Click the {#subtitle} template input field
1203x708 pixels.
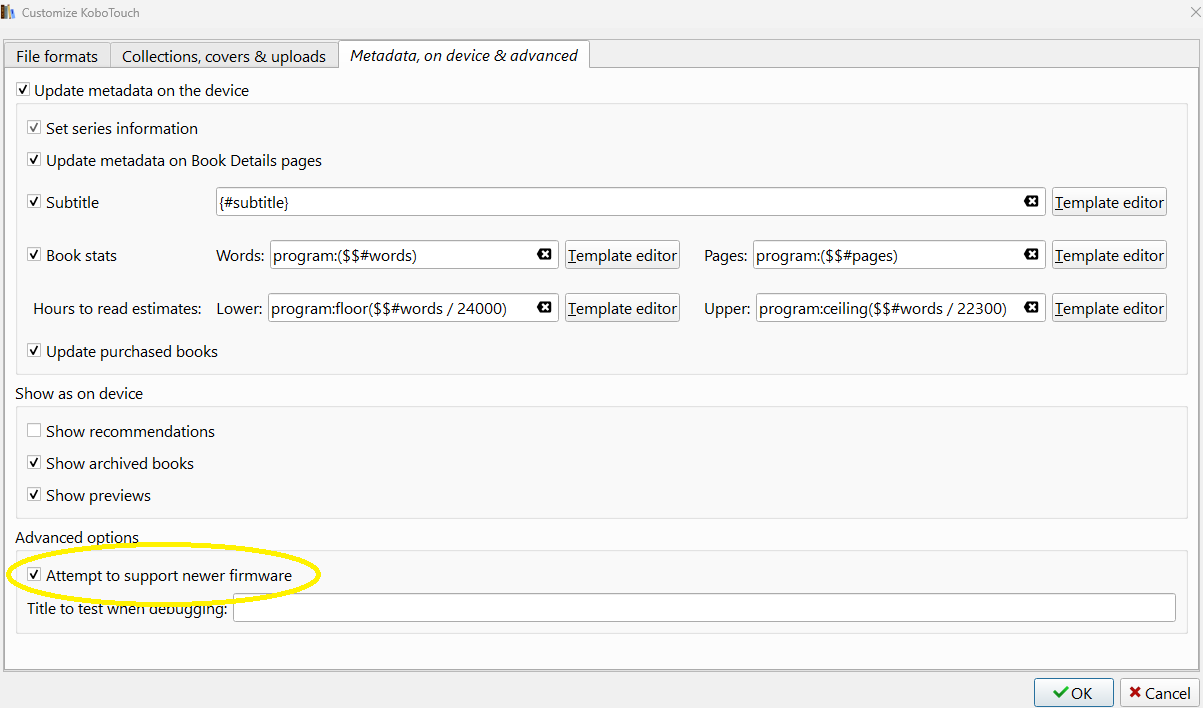[x=630, y=202]
